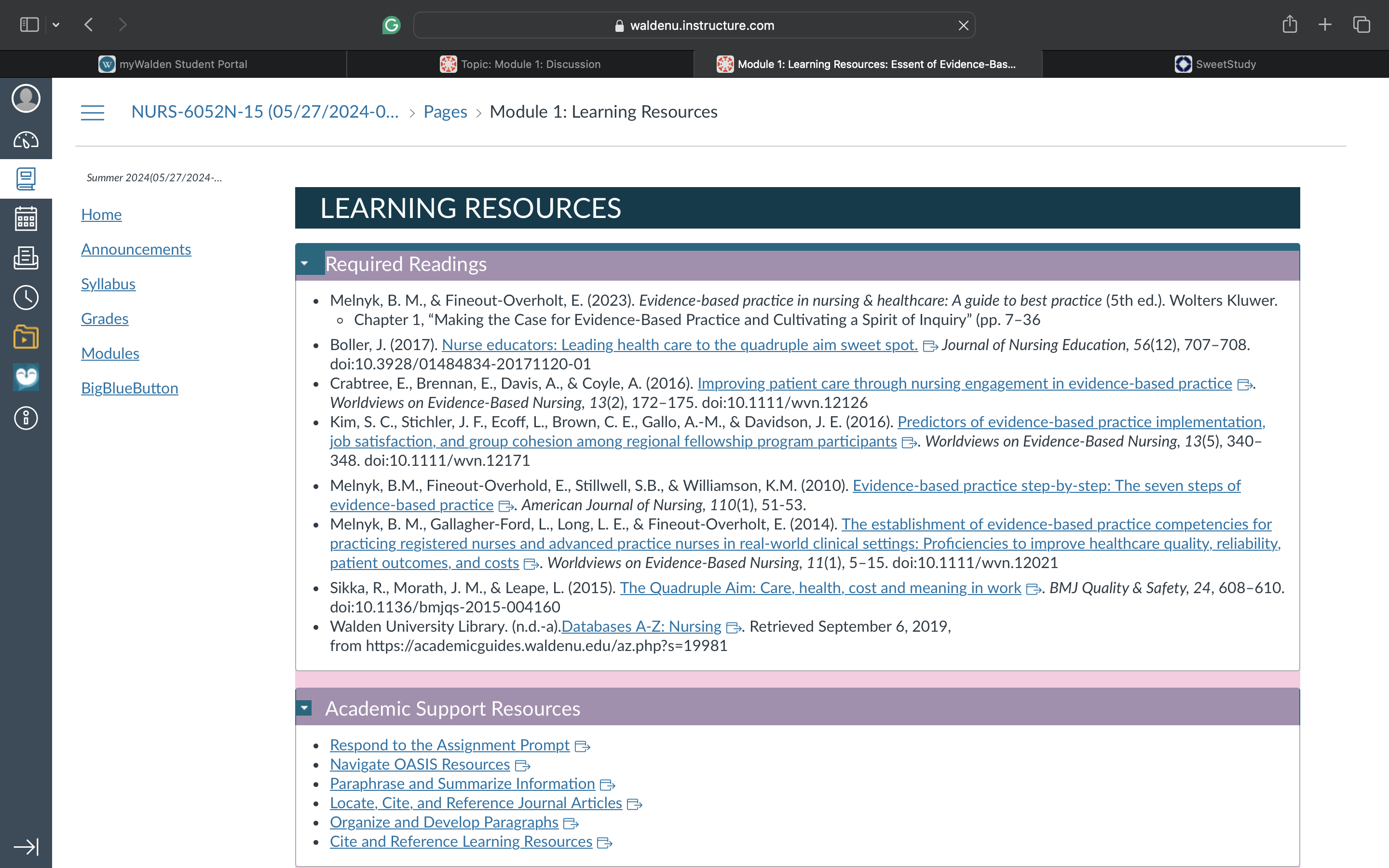Open the Canvas Account avatar
This screenshot has height=868, width=1389.
click(26, 98)
